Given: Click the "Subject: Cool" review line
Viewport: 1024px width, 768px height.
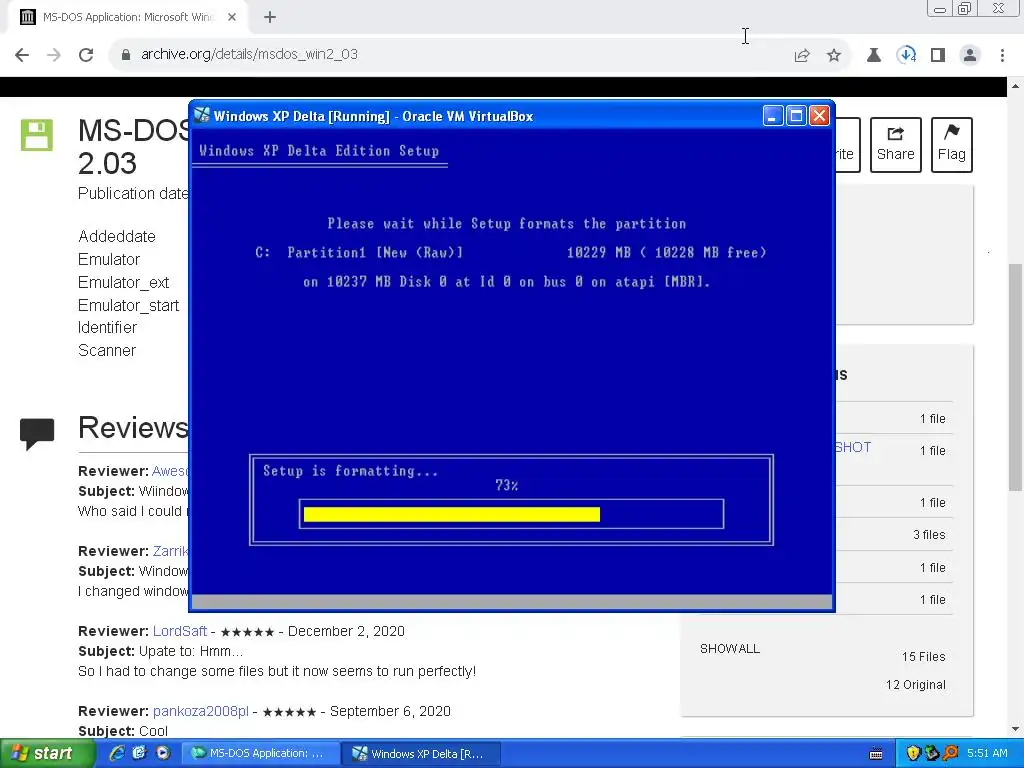Looking at the screenshot, I should click(x=123, y=731).
